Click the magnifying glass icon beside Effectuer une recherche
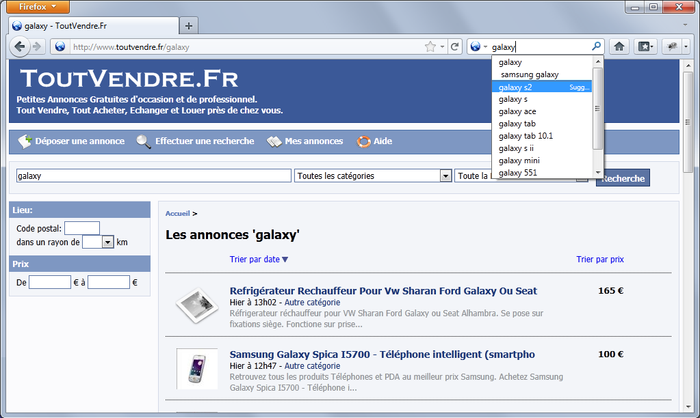This screenshot has height=418, width=700. click(144, 142)
